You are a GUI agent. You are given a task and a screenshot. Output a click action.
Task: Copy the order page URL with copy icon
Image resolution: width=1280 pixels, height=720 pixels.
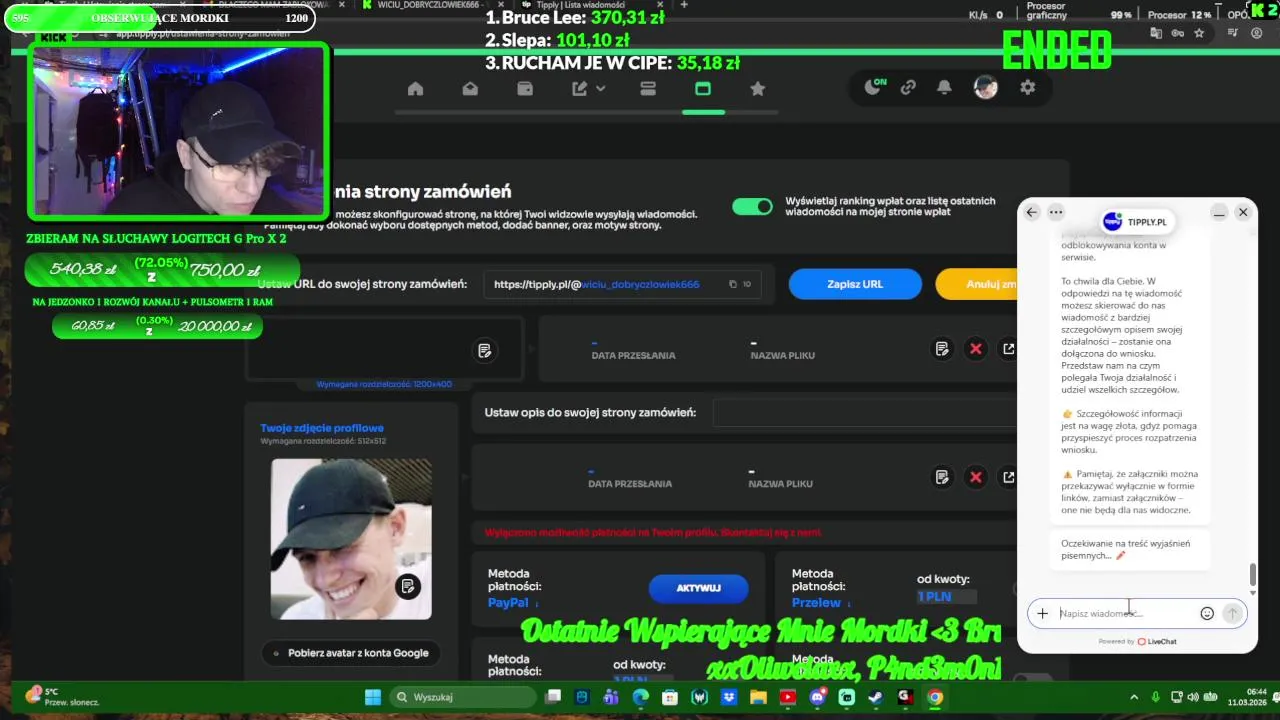733,284
